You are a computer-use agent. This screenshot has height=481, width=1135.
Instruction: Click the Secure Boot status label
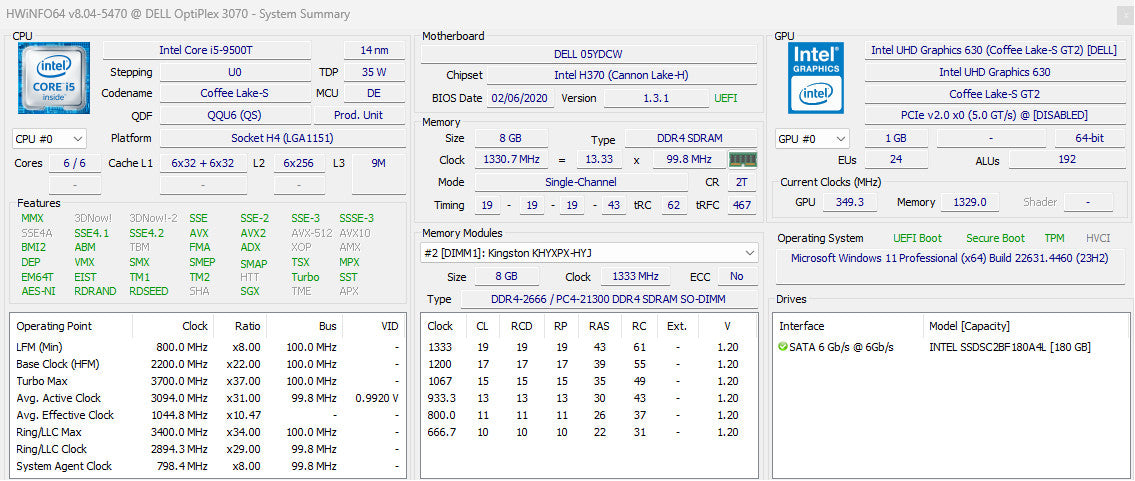[x=995, y=238]
